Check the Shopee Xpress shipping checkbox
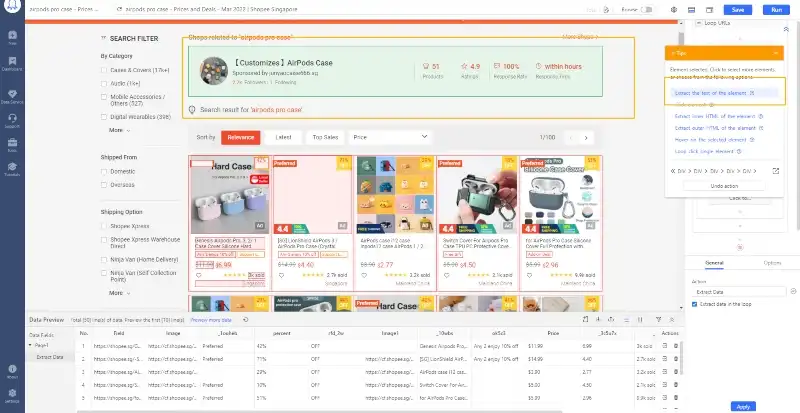 [x=104, y=226]
